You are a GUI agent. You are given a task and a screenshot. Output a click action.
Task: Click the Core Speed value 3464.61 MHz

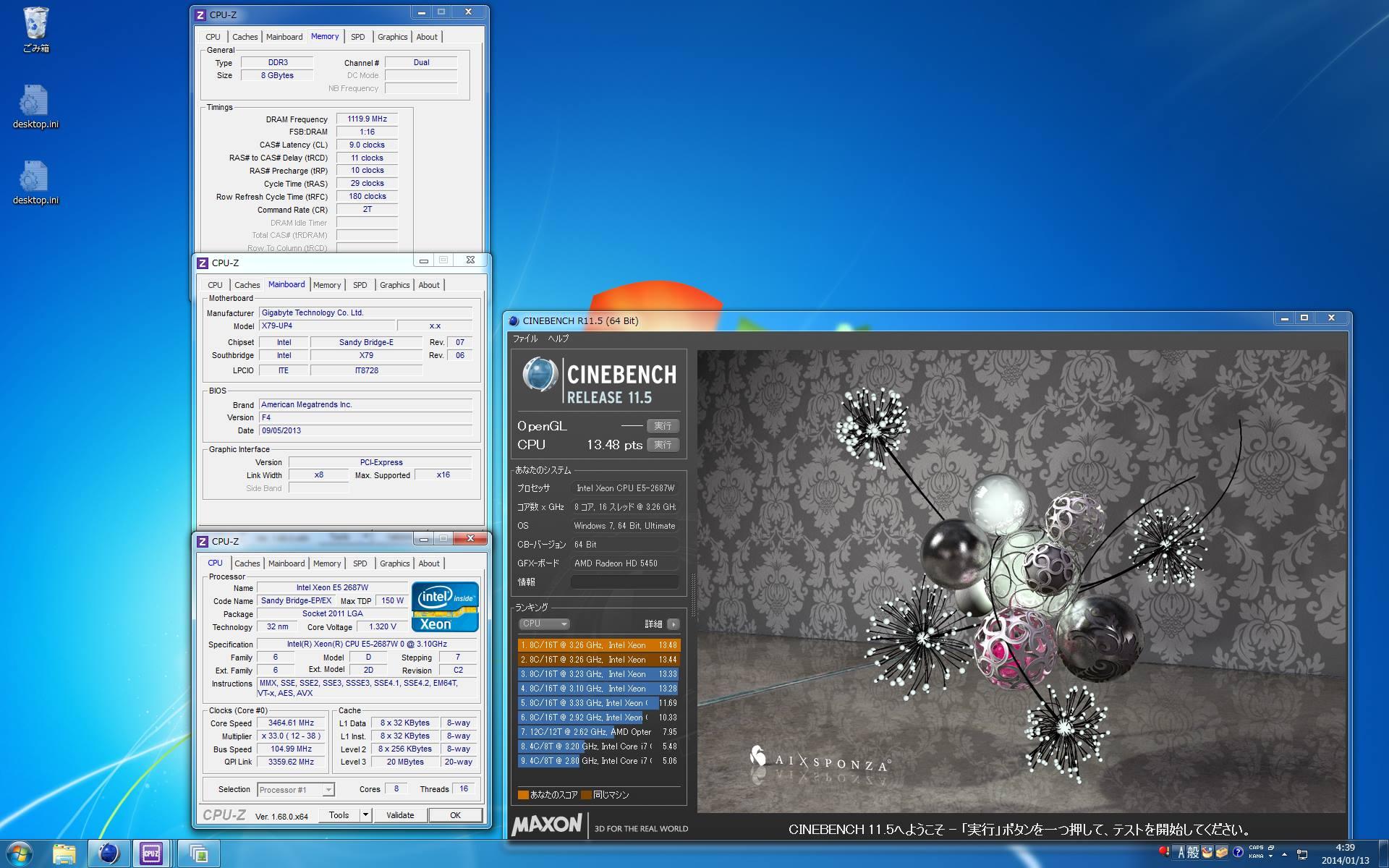(291, 723)
